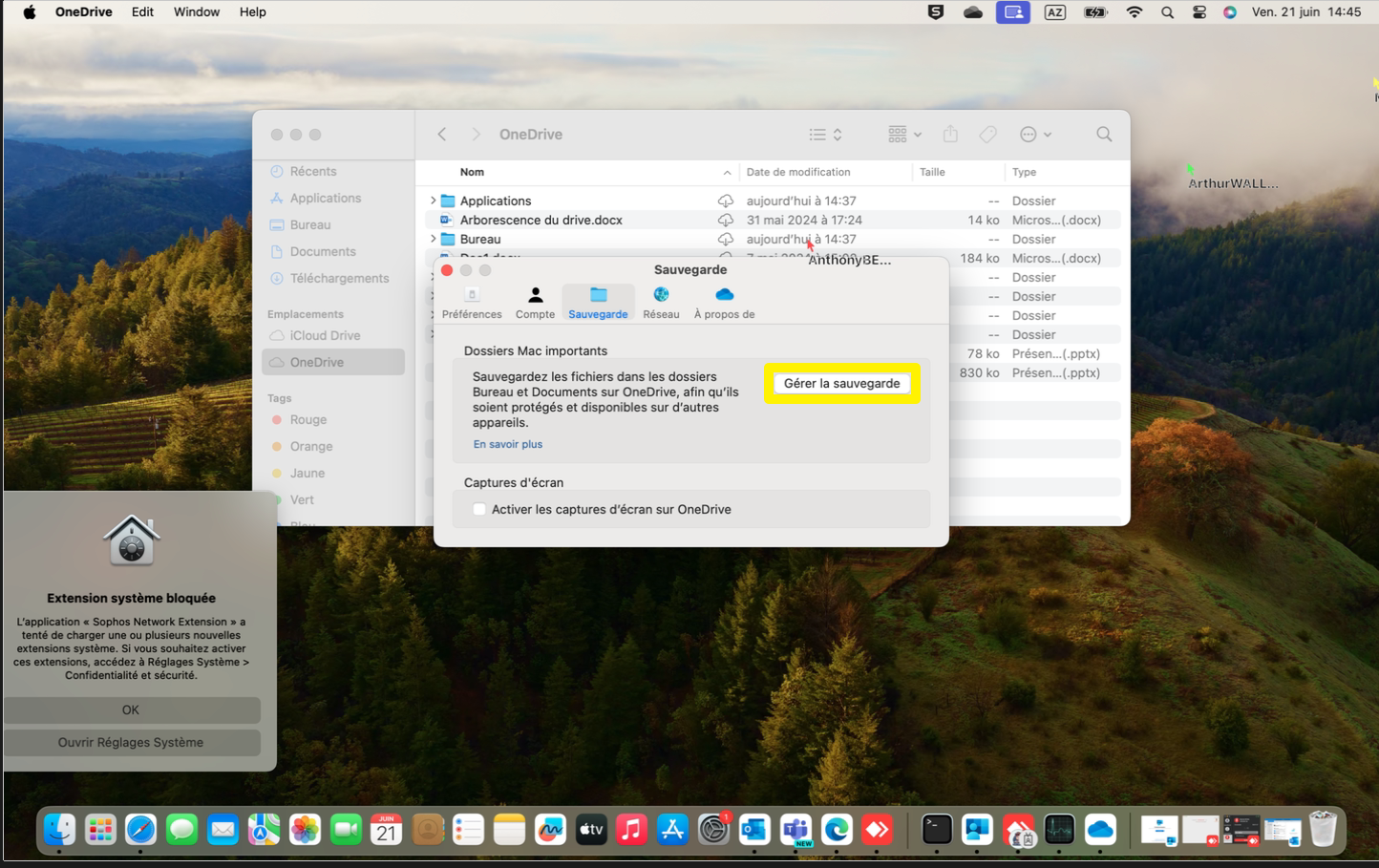This screenshot has width=1379, height=868.
Task: Open Microsoft Edge from the Dock
Action: (837, 830)
